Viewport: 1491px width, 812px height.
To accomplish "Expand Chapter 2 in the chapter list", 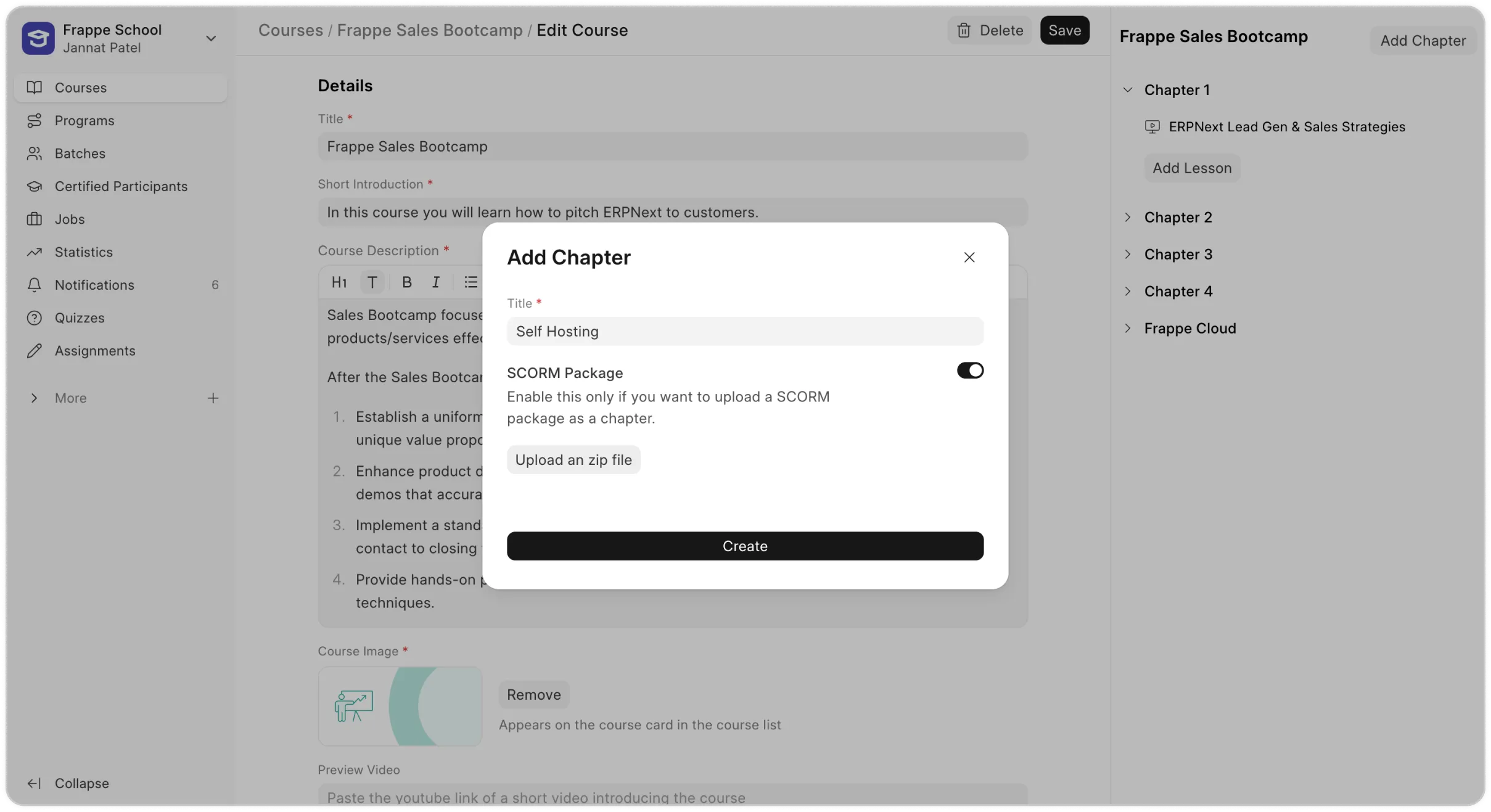I will (1128, 217).
